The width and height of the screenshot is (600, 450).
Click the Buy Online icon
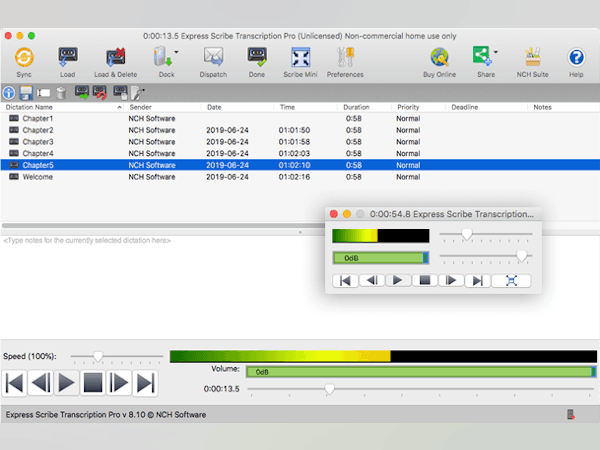click(439, 58)
